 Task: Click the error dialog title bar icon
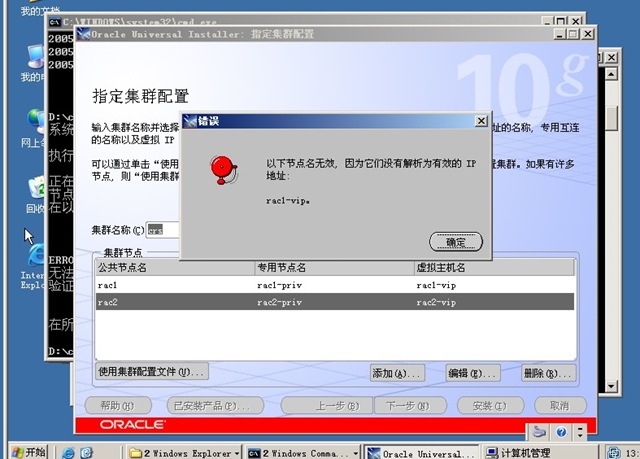pos(189,121)
